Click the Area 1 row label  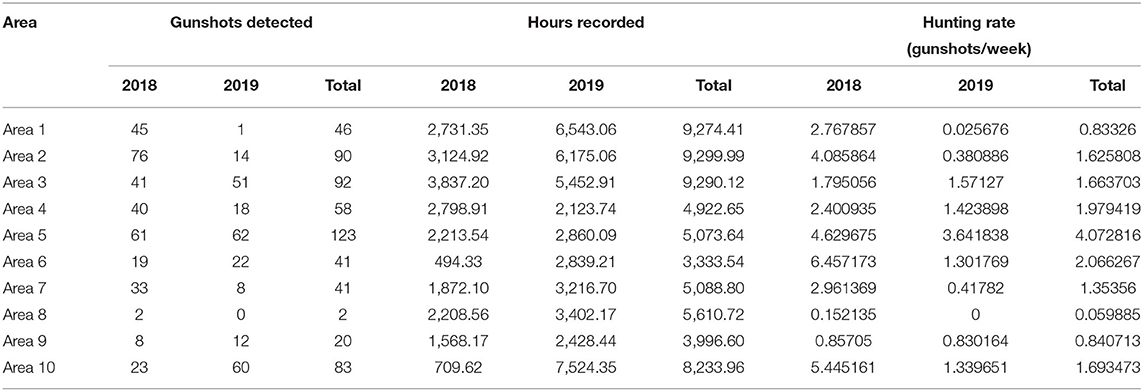click(21, 130)
